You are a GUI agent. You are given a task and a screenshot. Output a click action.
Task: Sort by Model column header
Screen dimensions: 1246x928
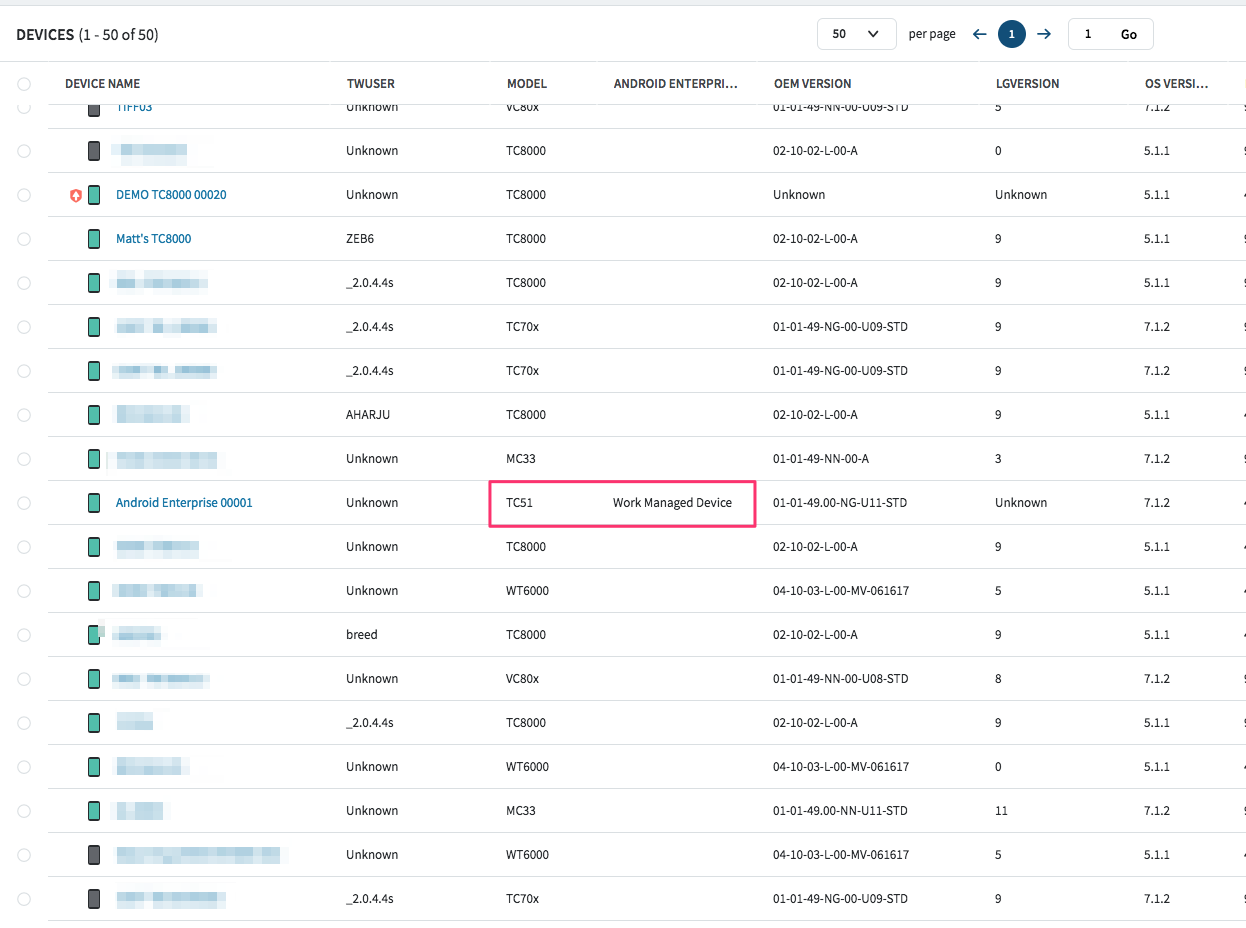pos(526,84)
